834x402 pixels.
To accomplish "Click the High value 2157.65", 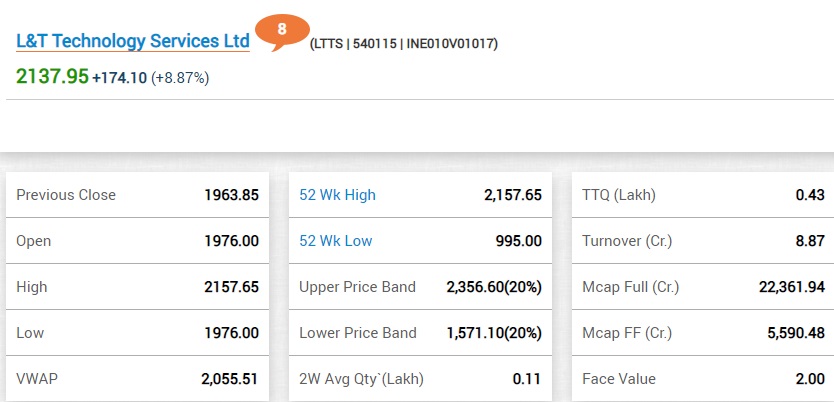I will click(x=231, y=287).
